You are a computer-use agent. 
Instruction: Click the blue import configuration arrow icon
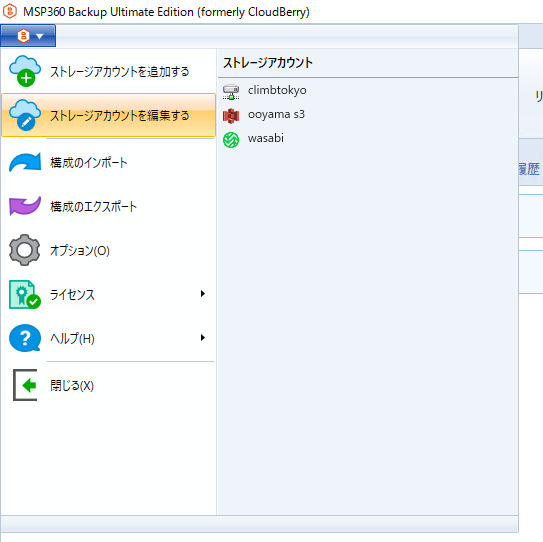pyautogui.click(x=25, y=162)
